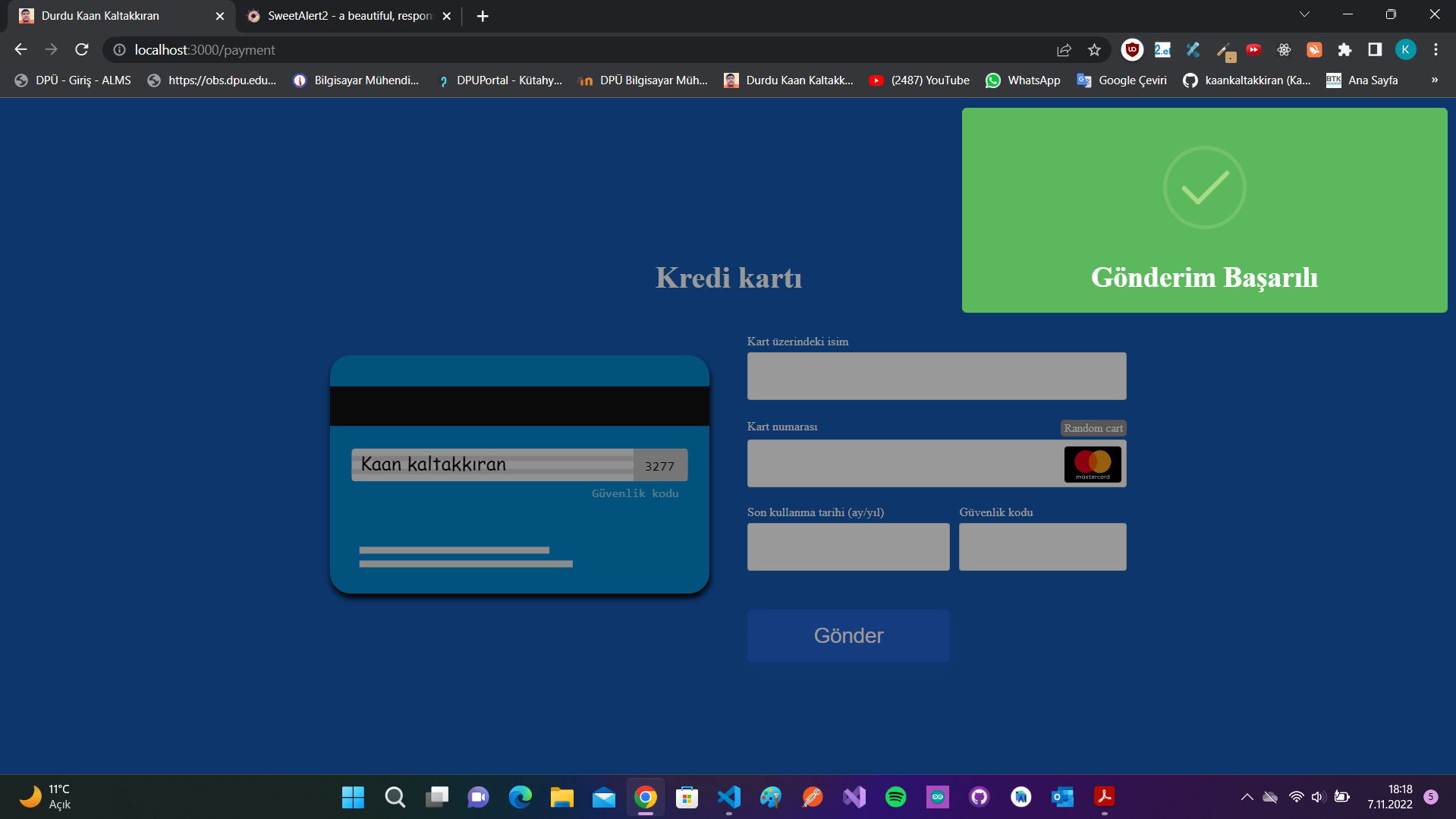Click the DuckDuckGo Privacy Essentials extension icon
Image resolution: width=1456 pixels, height=819 pixels.
pyautogui.click(x=1314, y=49)
